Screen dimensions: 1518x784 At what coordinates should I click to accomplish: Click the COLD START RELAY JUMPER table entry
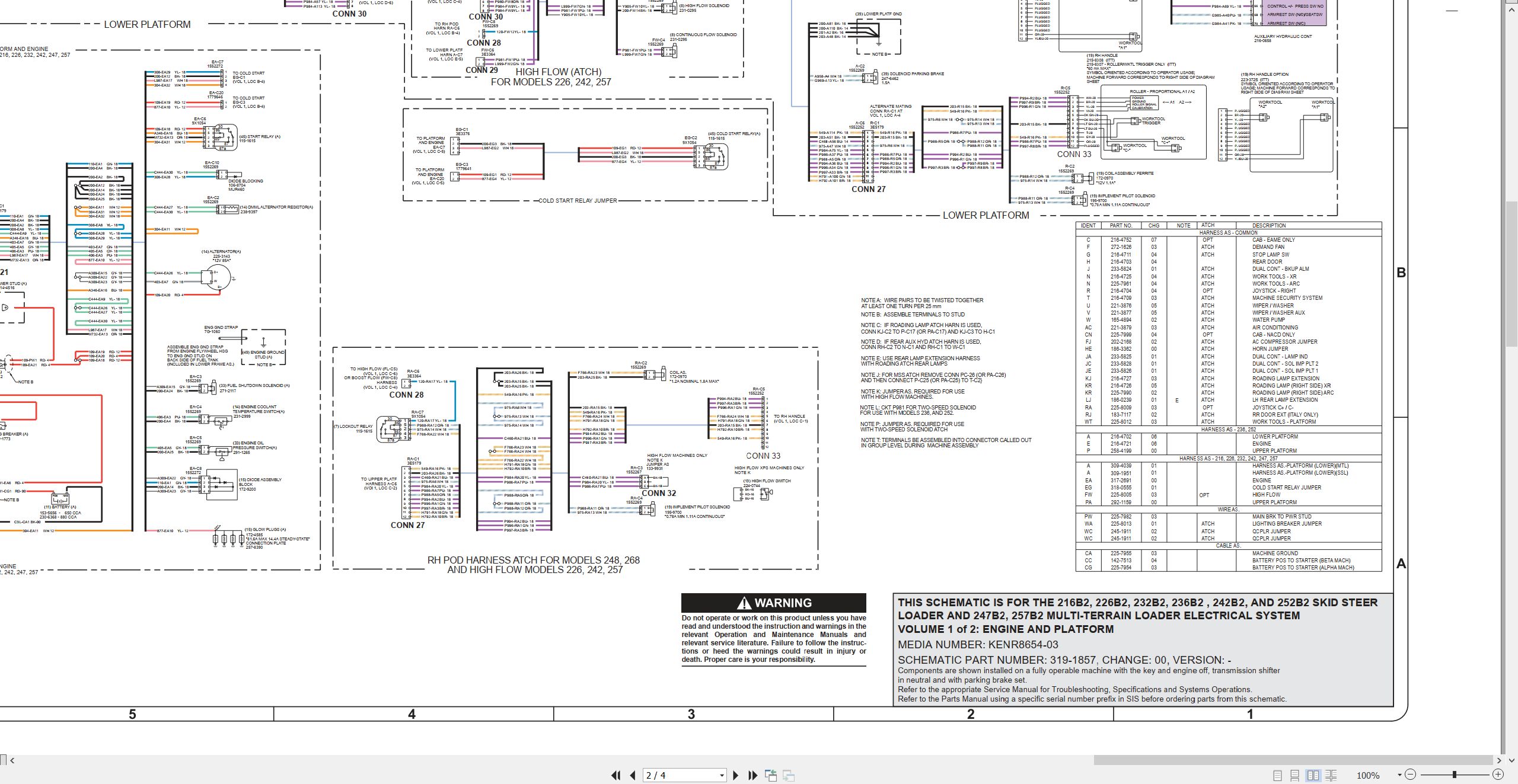point(1287,488)
